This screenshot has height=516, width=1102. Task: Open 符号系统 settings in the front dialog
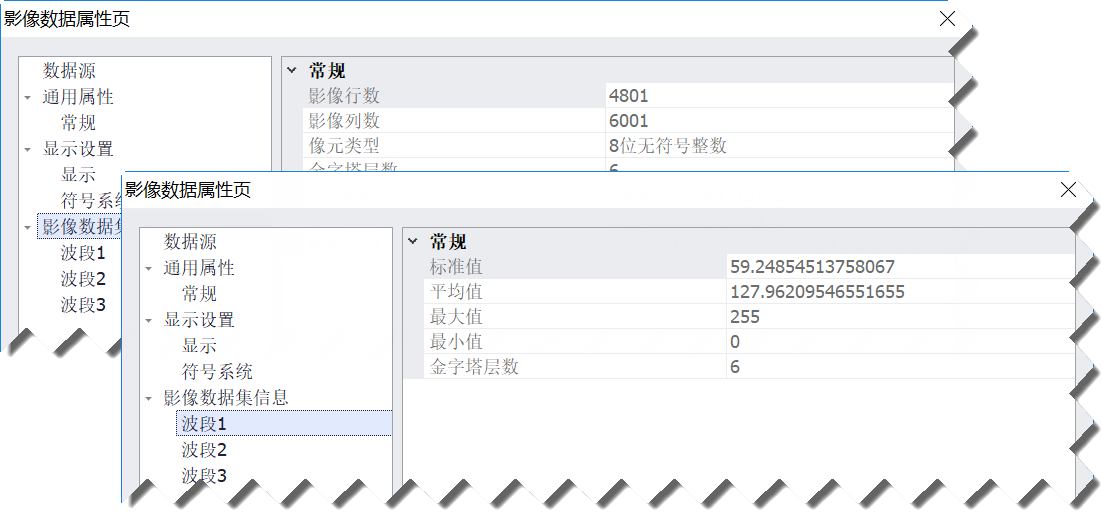pyautogui.click(x=217, y=372)
